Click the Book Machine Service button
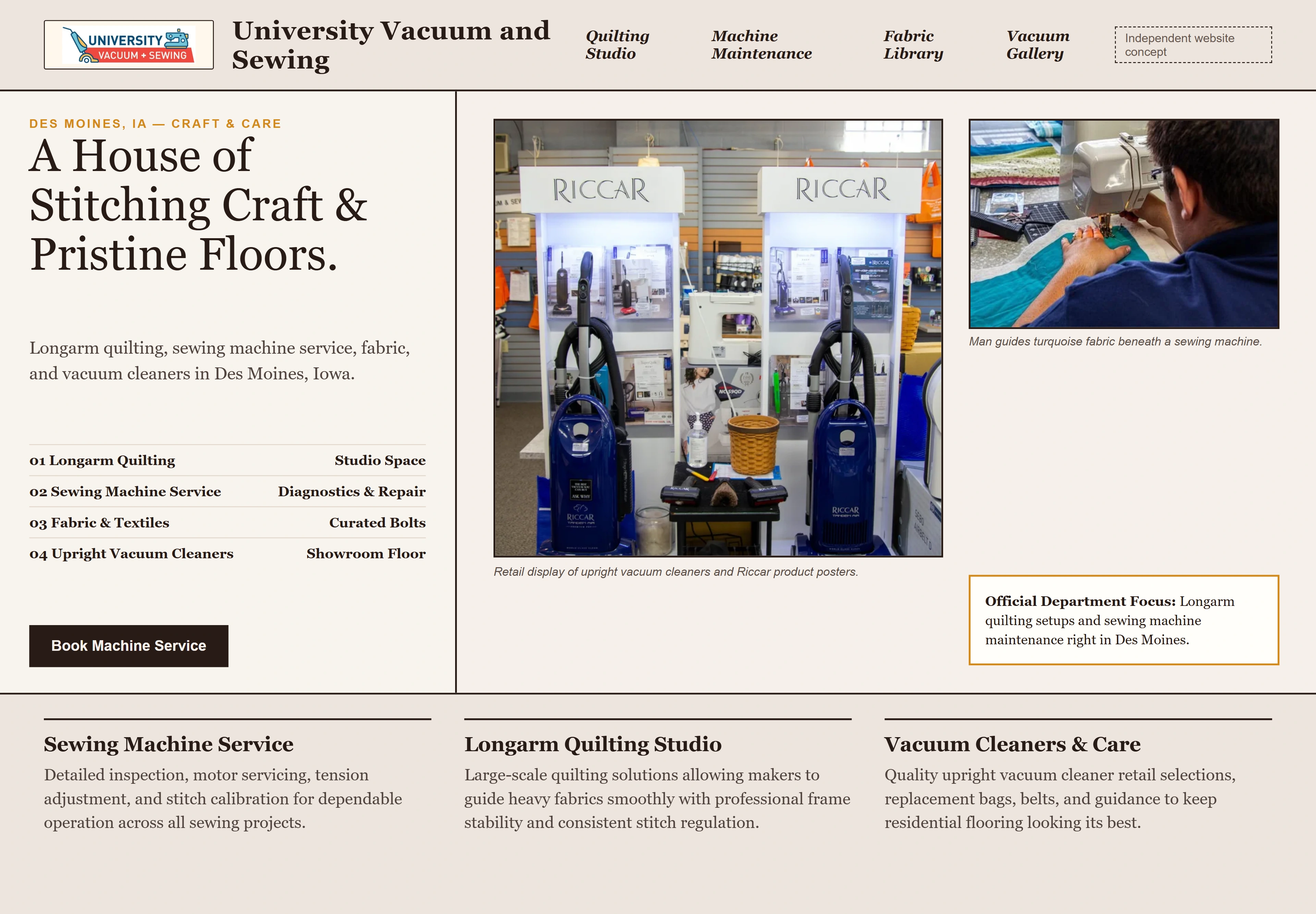This screenshot has height=914, width=1316. tap(129, 645)
